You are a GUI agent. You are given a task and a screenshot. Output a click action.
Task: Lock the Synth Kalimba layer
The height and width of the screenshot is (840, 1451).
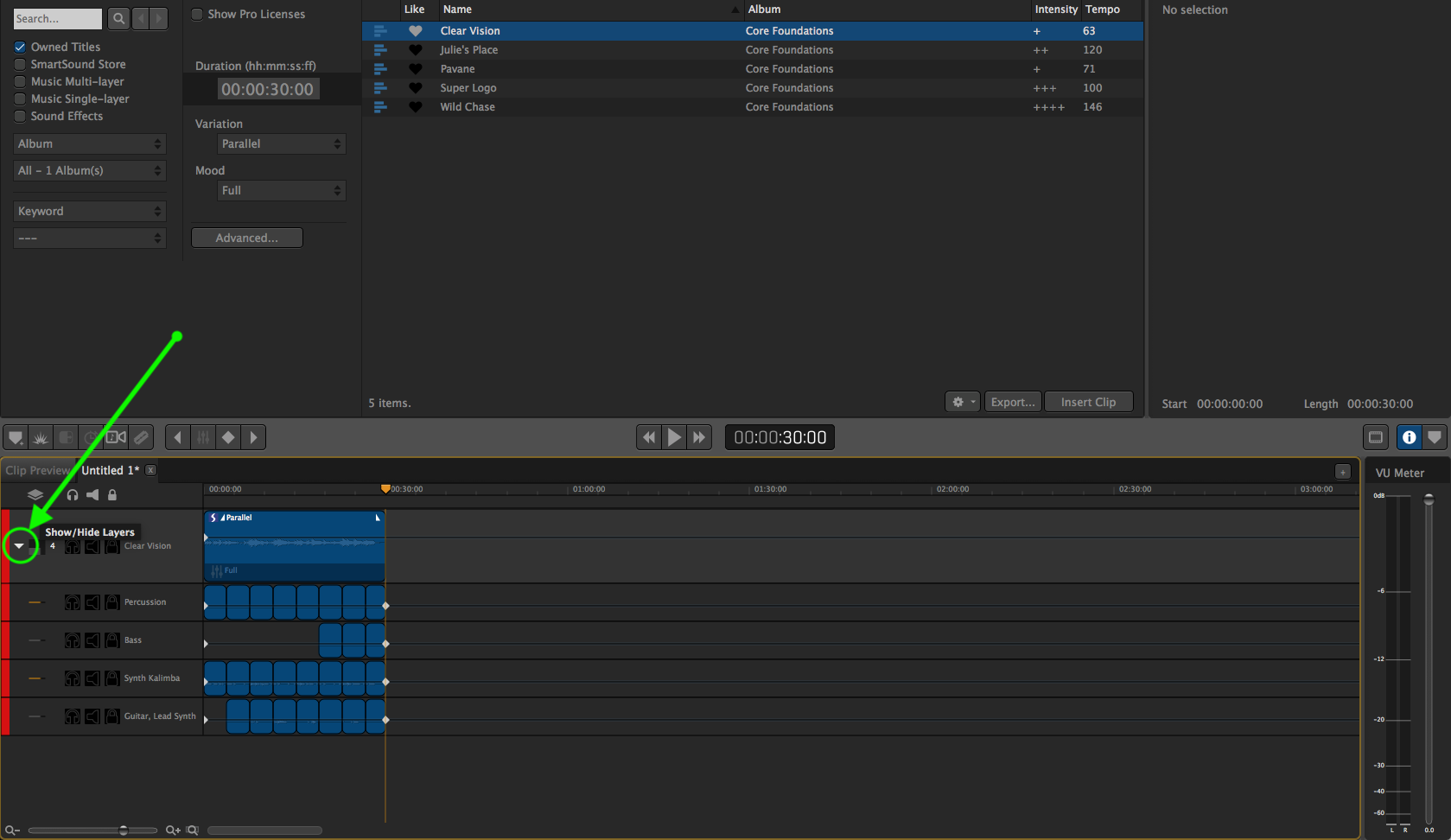coord(112,678)
